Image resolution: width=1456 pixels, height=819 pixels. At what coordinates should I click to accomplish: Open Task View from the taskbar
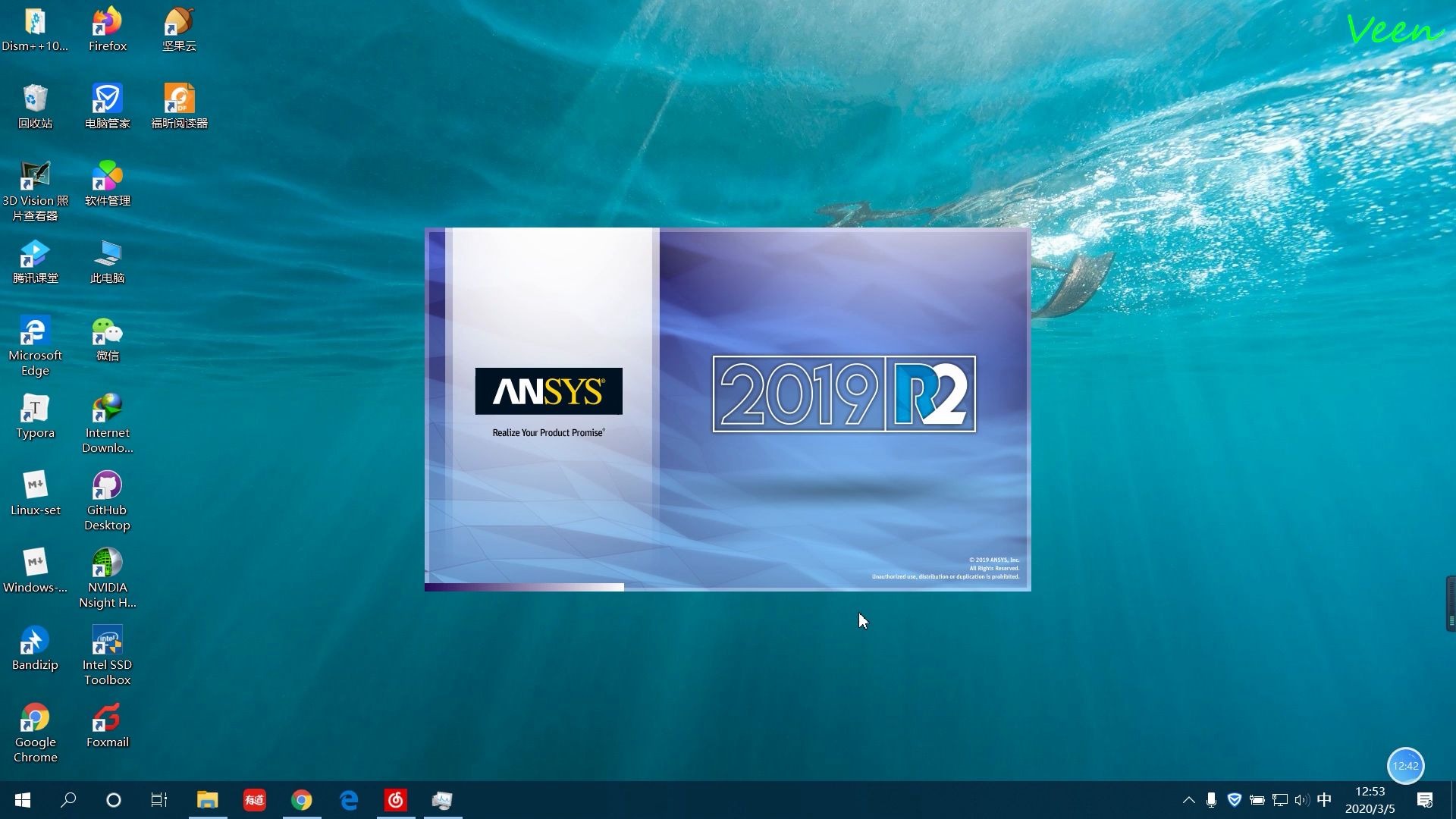(158, 799)
